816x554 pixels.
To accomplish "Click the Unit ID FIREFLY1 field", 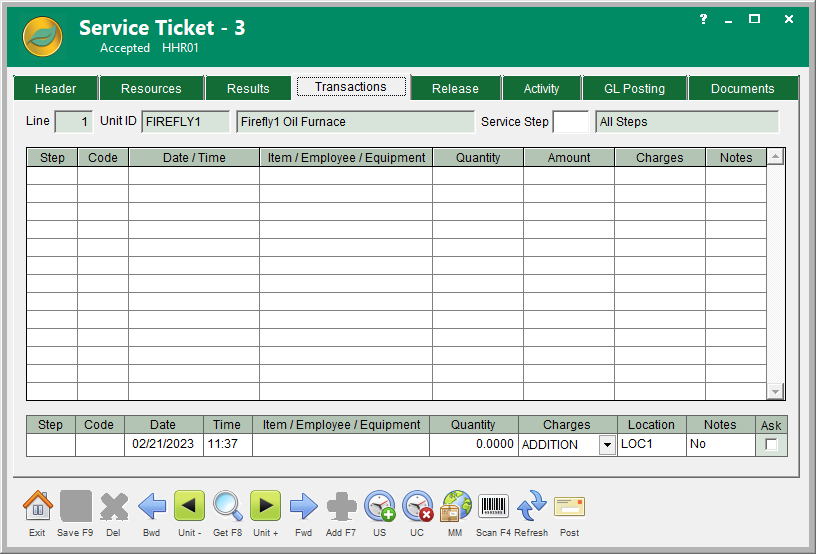I will 185,122.
